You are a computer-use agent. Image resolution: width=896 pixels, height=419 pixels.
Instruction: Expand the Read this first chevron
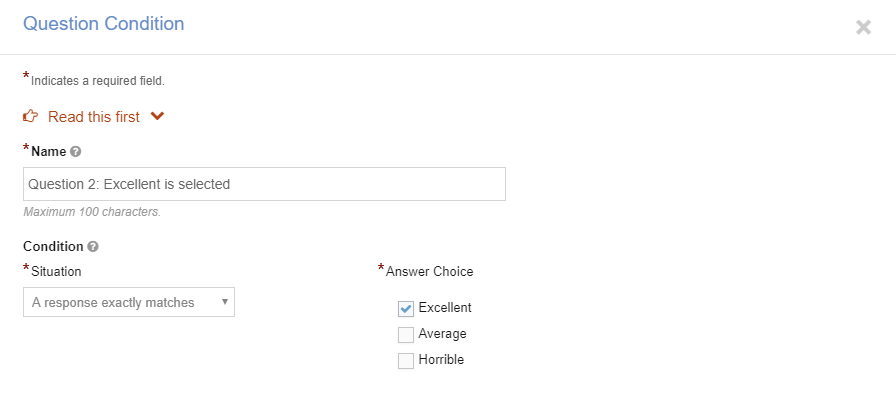(x=157, y=116)
